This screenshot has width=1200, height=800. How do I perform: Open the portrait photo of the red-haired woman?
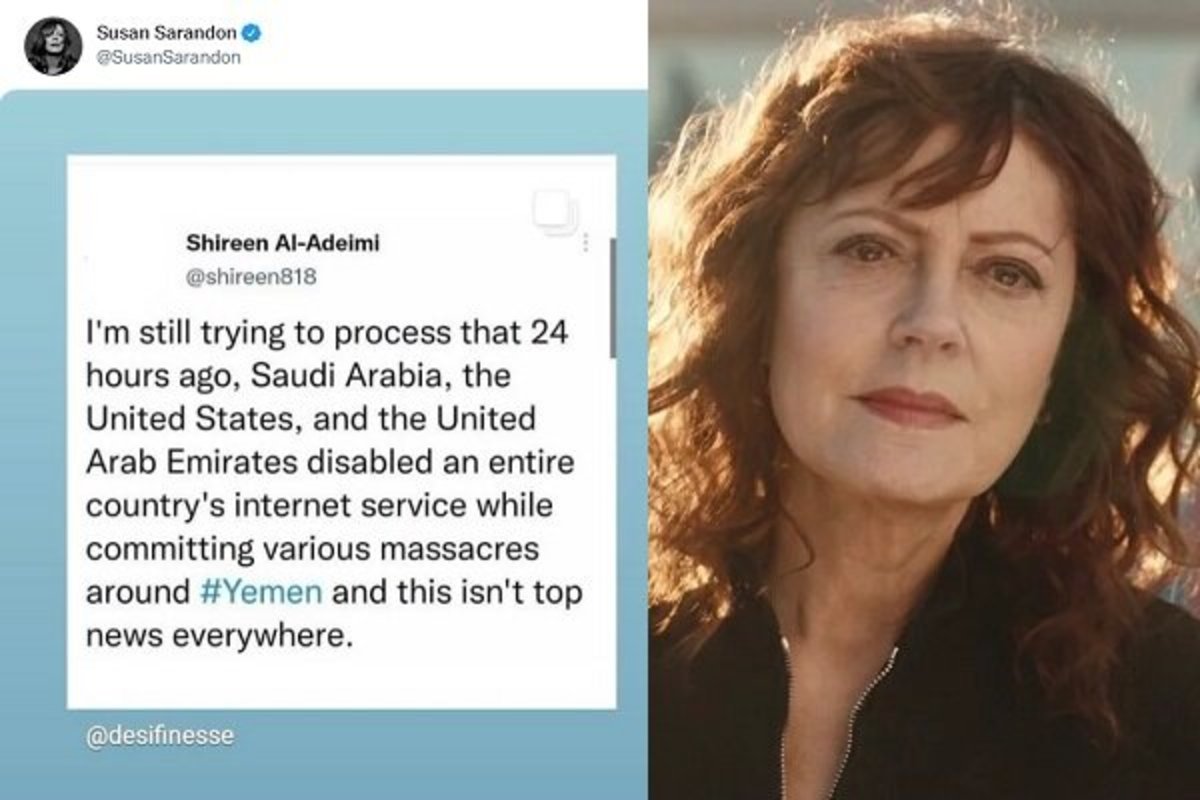coord(925,400)
